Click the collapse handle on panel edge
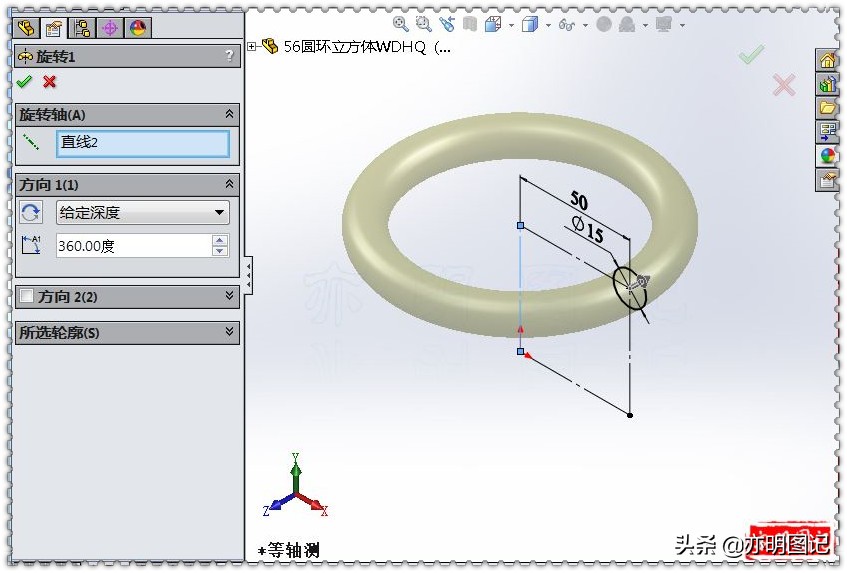Image resolution: width=847 pixels, height=573 pixels. 248,275
